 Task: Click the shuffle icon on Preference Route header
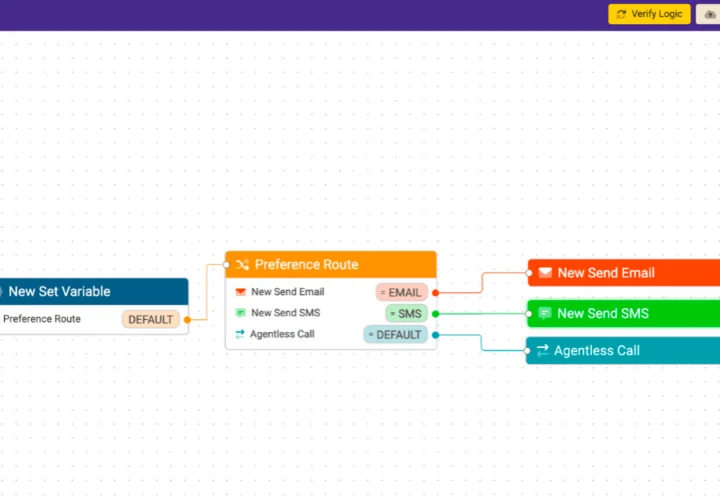click(242, 265)
